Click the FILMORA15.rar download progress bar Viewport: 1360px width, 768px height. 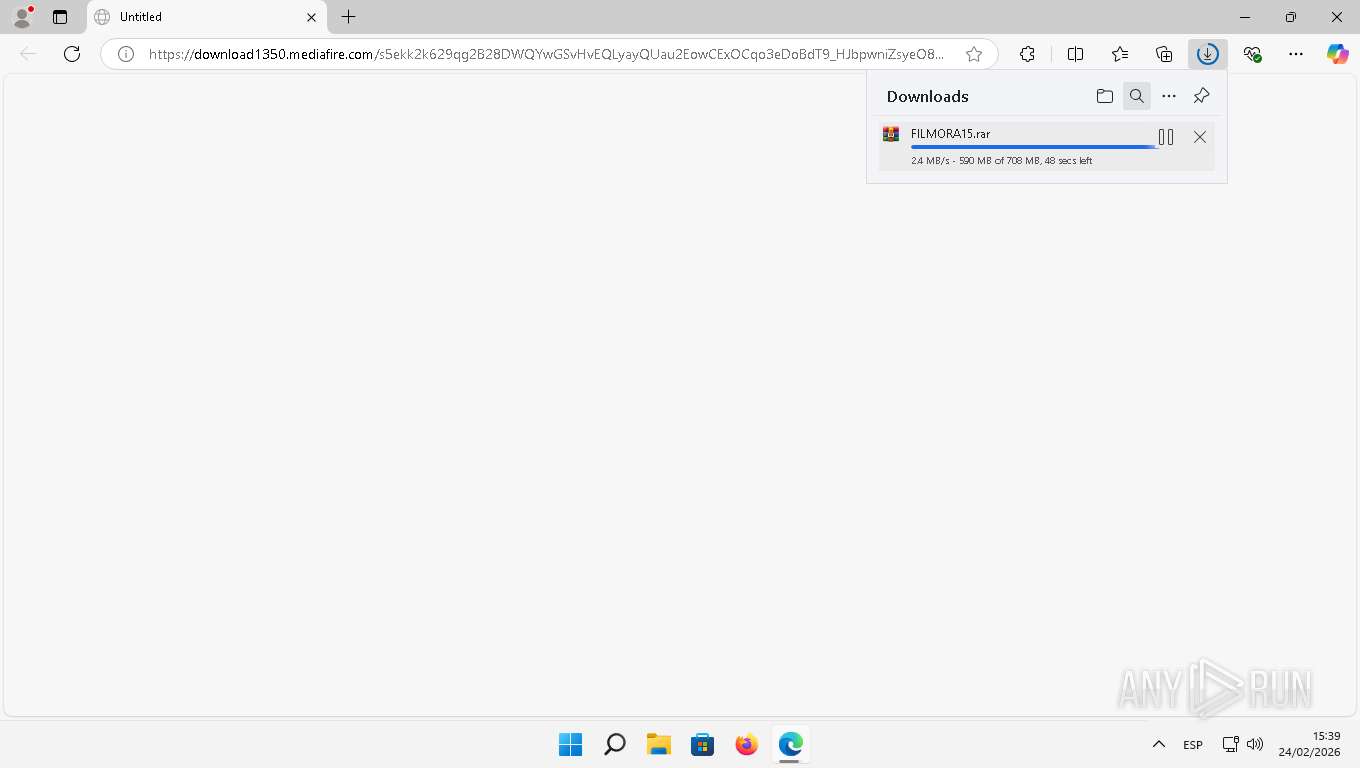(x=1033, y=147)
